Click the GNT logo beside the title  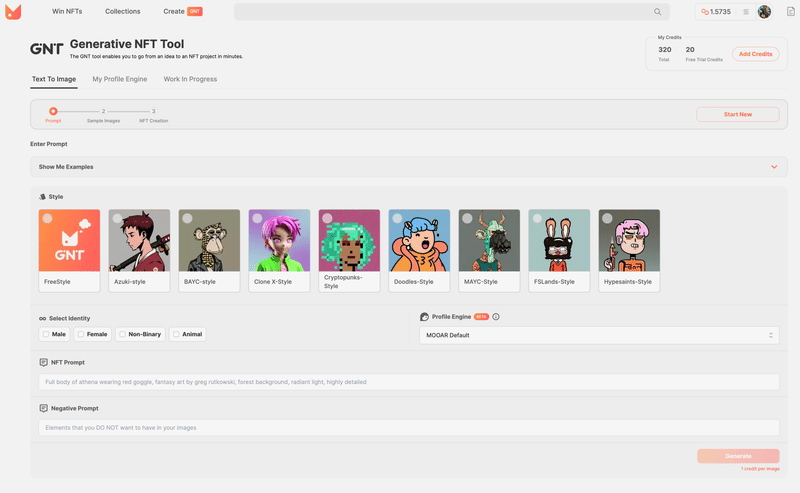coord(46,49)
